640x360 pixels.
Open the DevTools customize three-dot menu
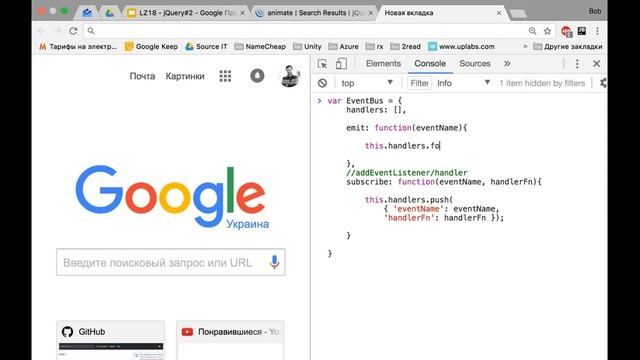577,64
